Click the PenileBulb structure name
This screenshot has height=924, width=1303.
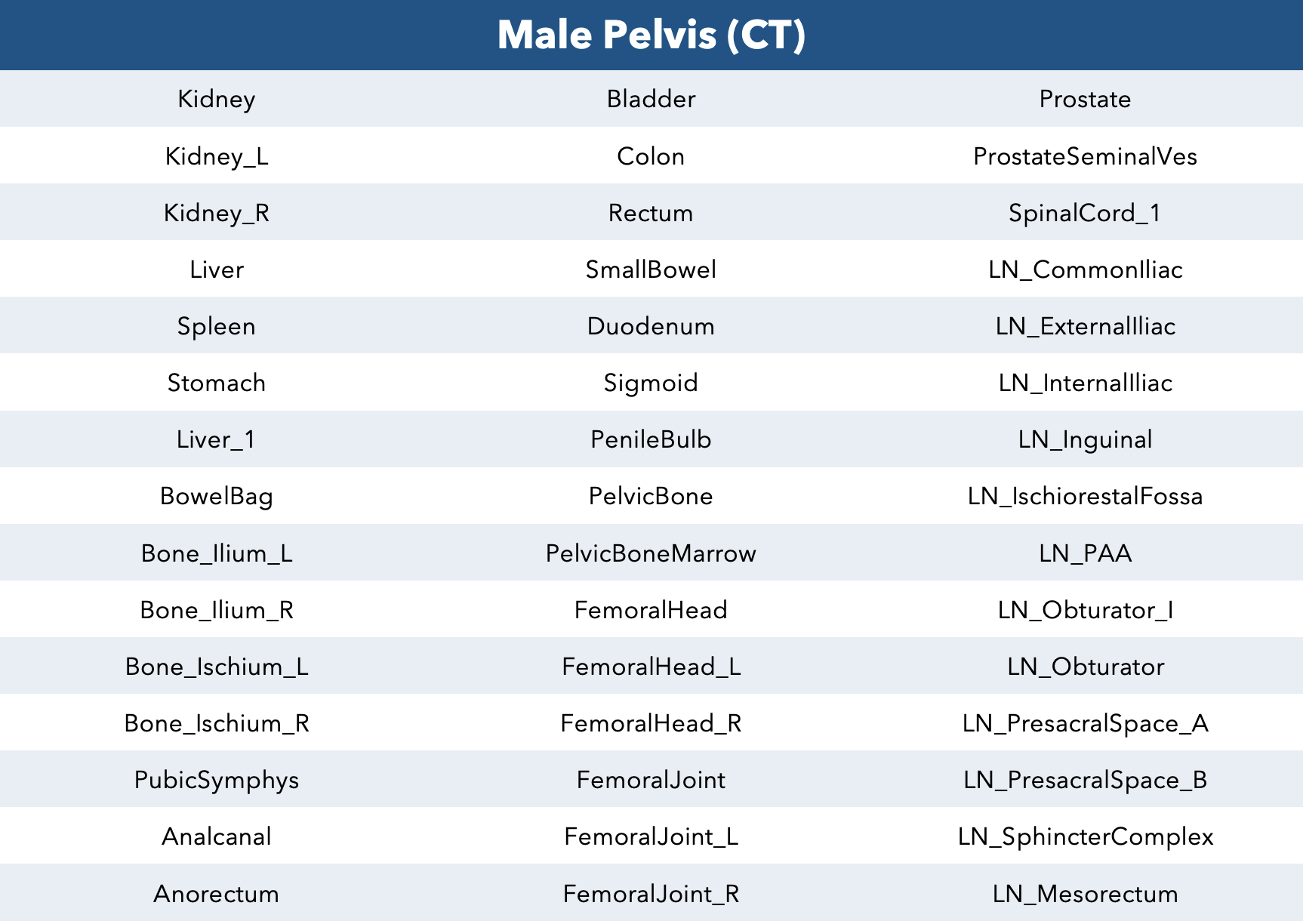click(651, 439)
